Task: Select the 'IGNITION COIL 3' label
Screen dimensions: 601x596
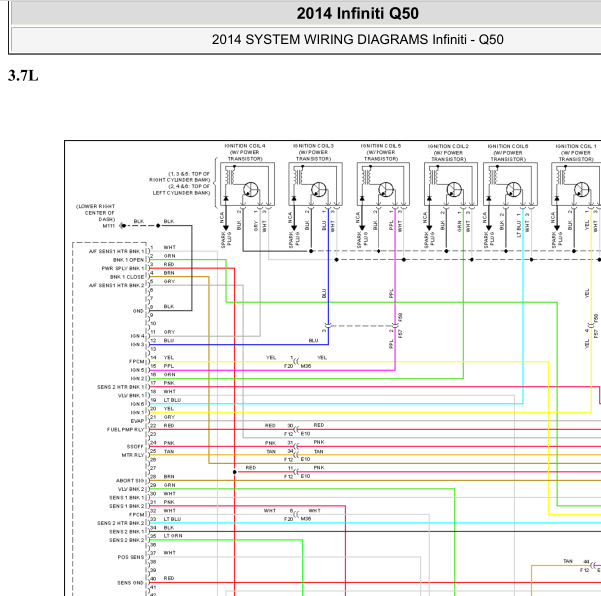Action: [x=313, y=146]
